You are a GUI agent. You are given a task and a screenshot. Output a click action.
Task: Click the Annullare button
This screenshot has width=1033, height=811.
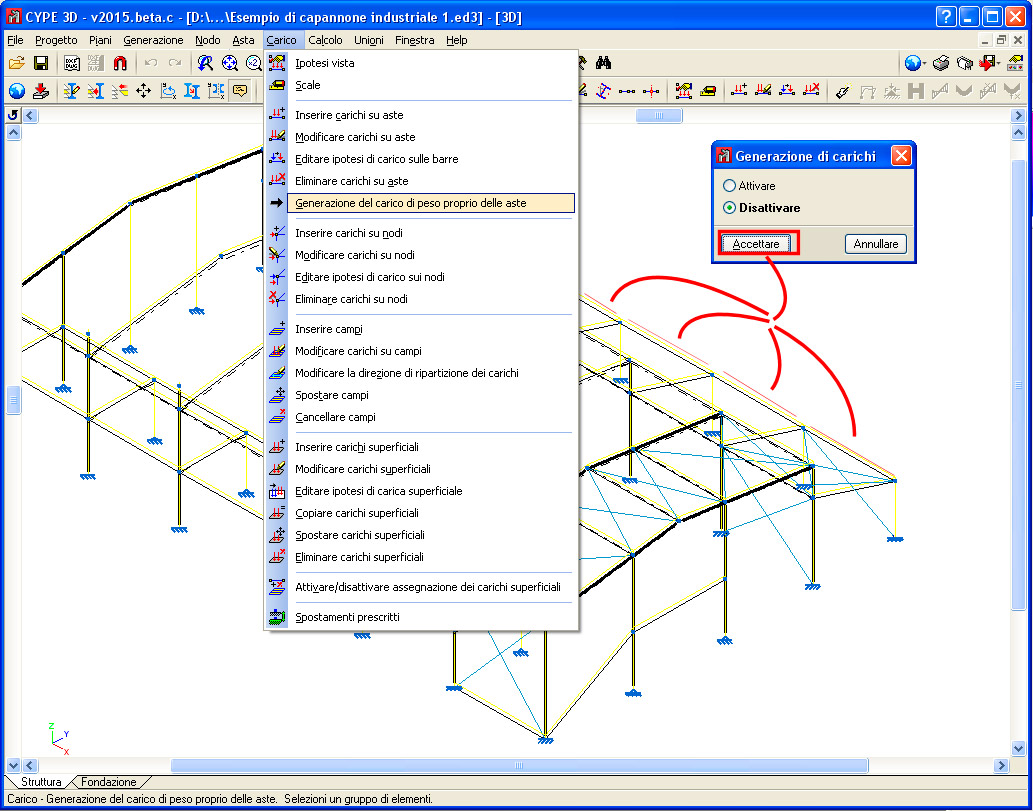[876, 244]
